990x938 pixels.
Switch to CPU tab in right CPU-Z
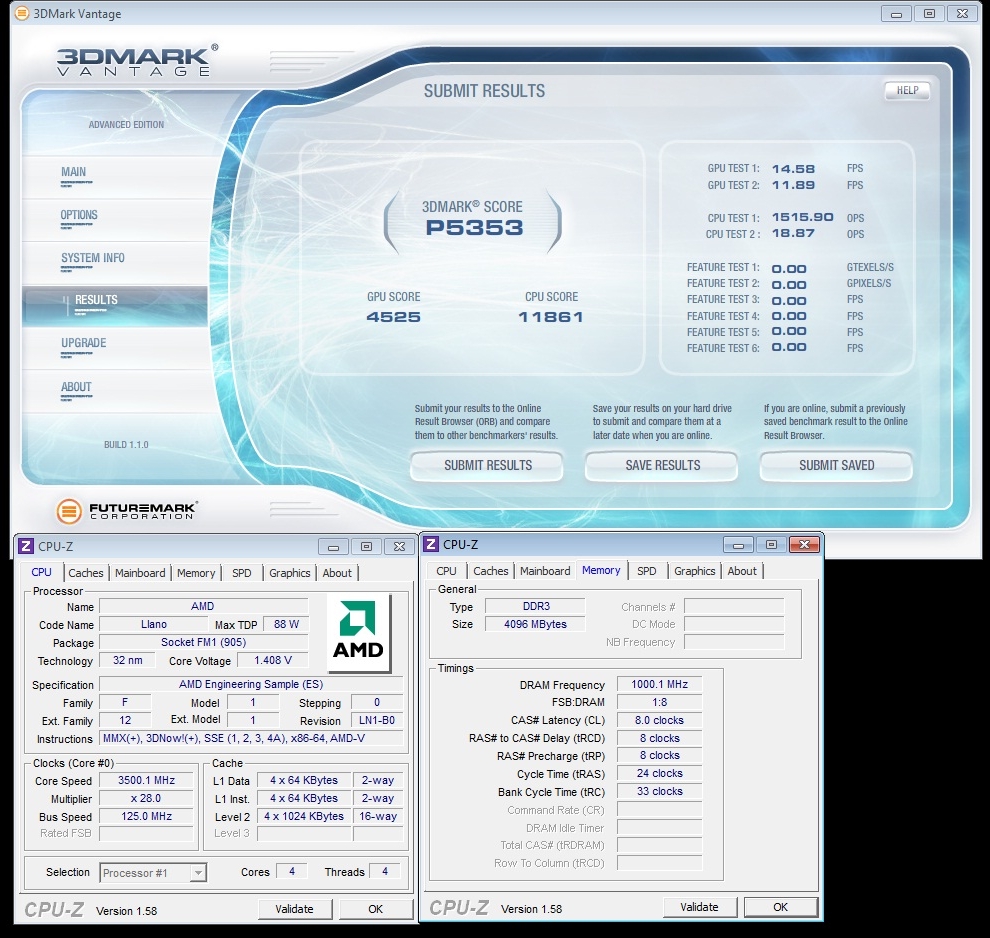446,571
